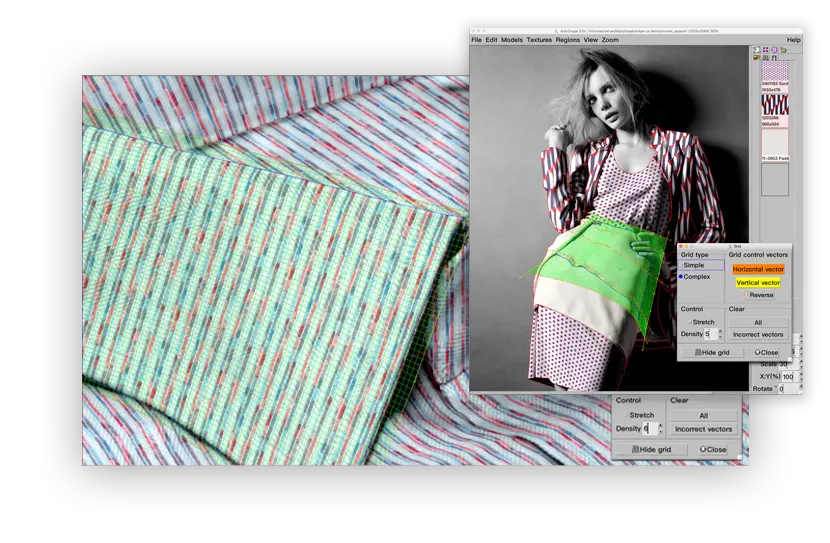Click Close in the Density 6 panel
Screen dimensions: 830x543
(x=713, y=449)
